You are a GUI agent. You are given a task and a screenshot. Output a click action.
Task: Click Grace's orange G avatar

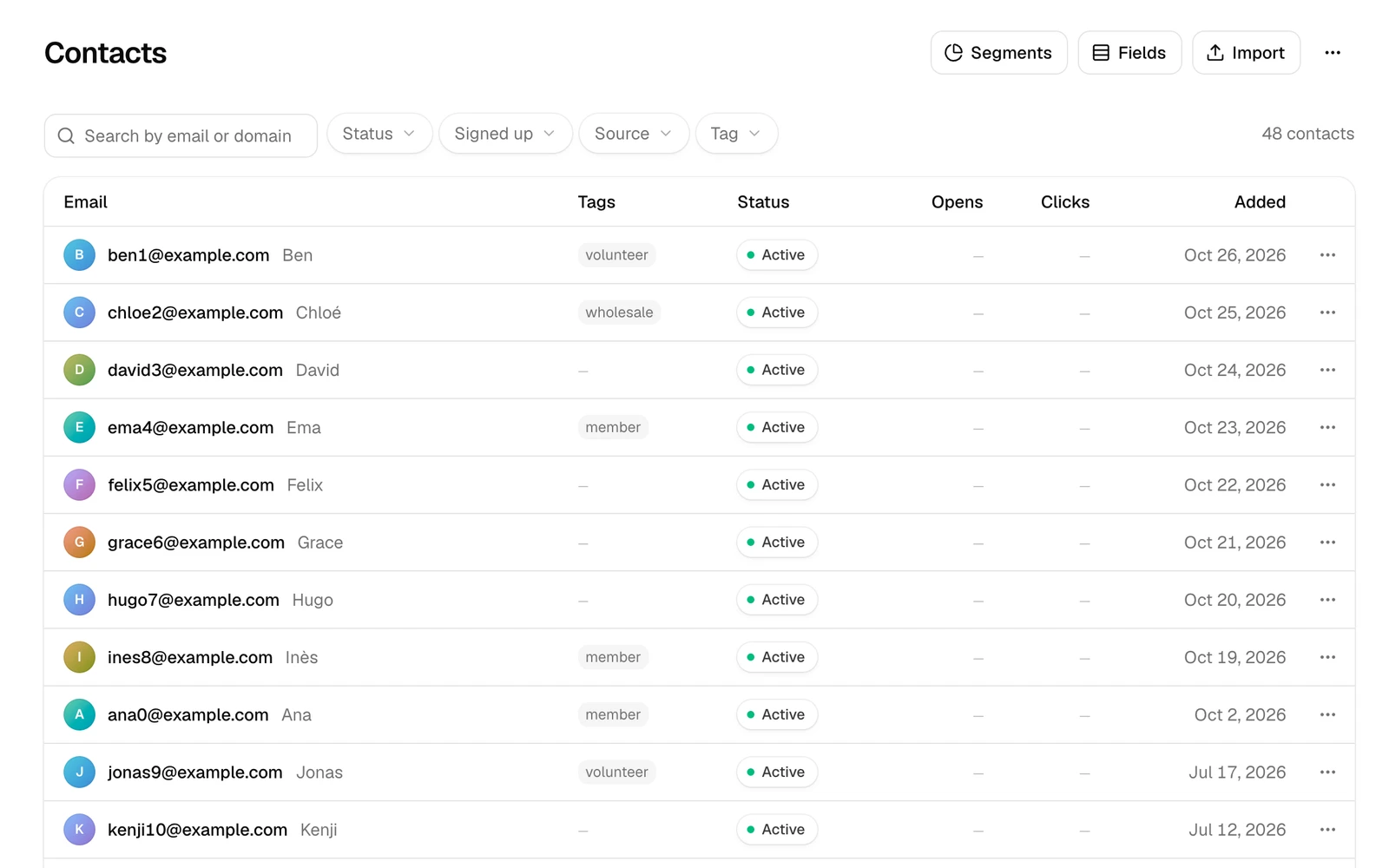click(79, 542)
